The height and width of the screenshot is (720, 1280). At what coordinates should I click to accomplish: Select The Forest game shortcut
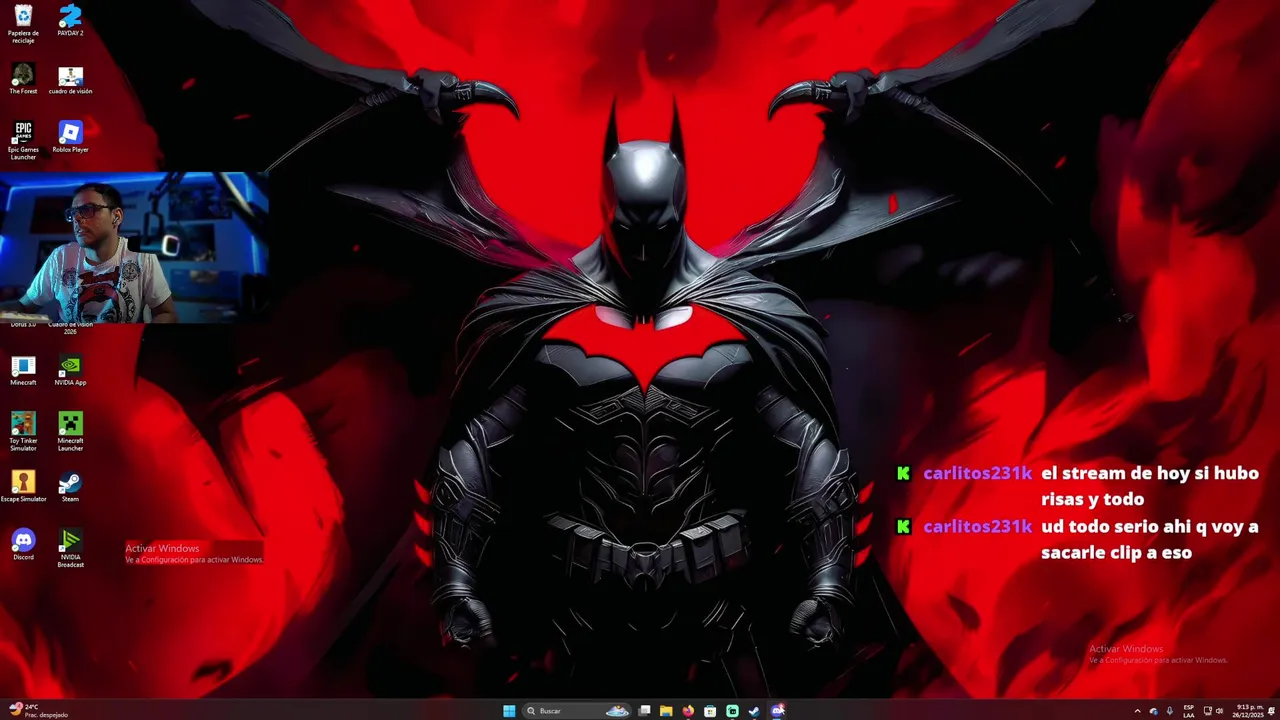(x=23, y=79)
